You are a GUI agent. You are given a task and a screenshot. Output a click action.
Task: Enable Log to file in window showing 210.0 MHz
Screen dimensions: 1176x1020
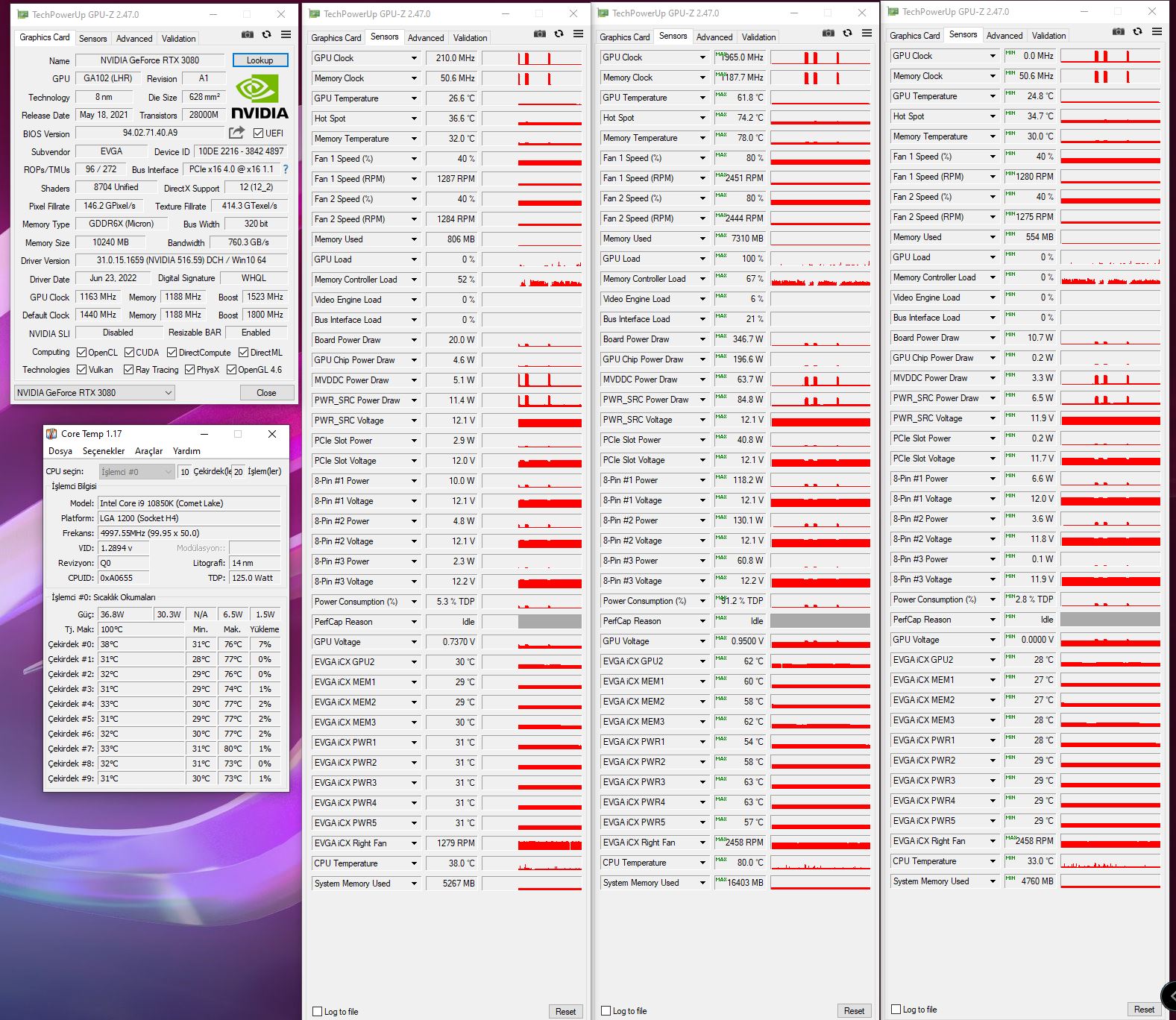pos(318,1012)
